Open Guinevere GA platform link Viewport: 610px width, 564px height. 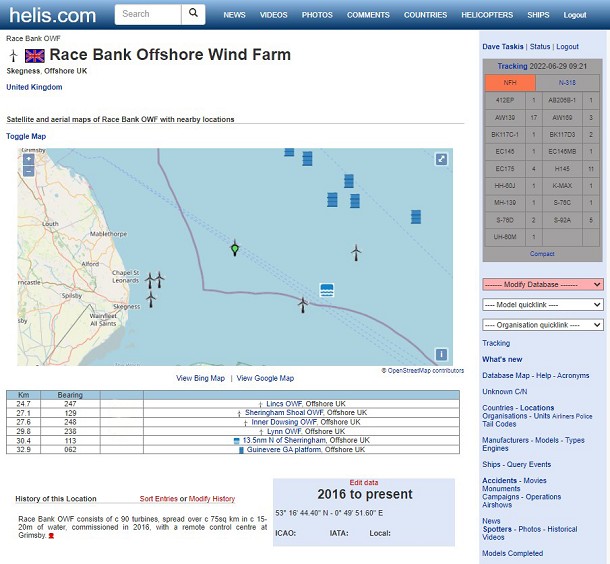[x=284, y=450]
